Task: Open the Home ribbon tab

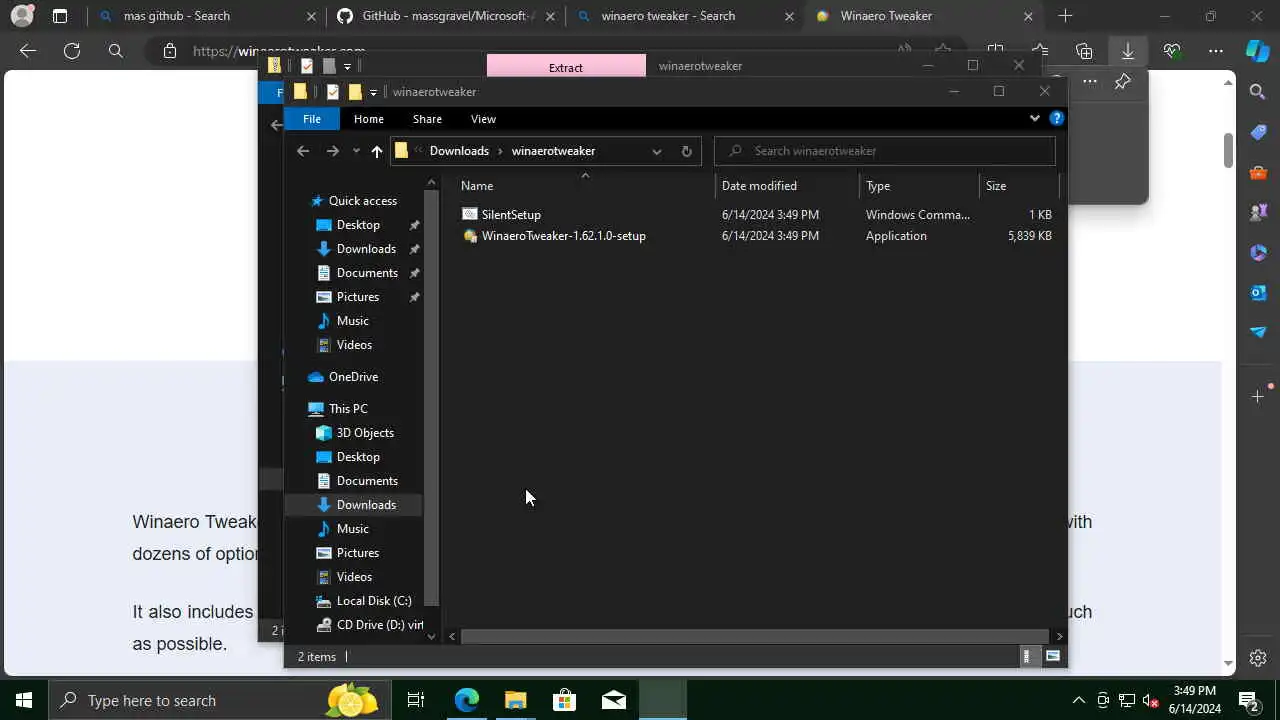Action: (x=369, y=119)
